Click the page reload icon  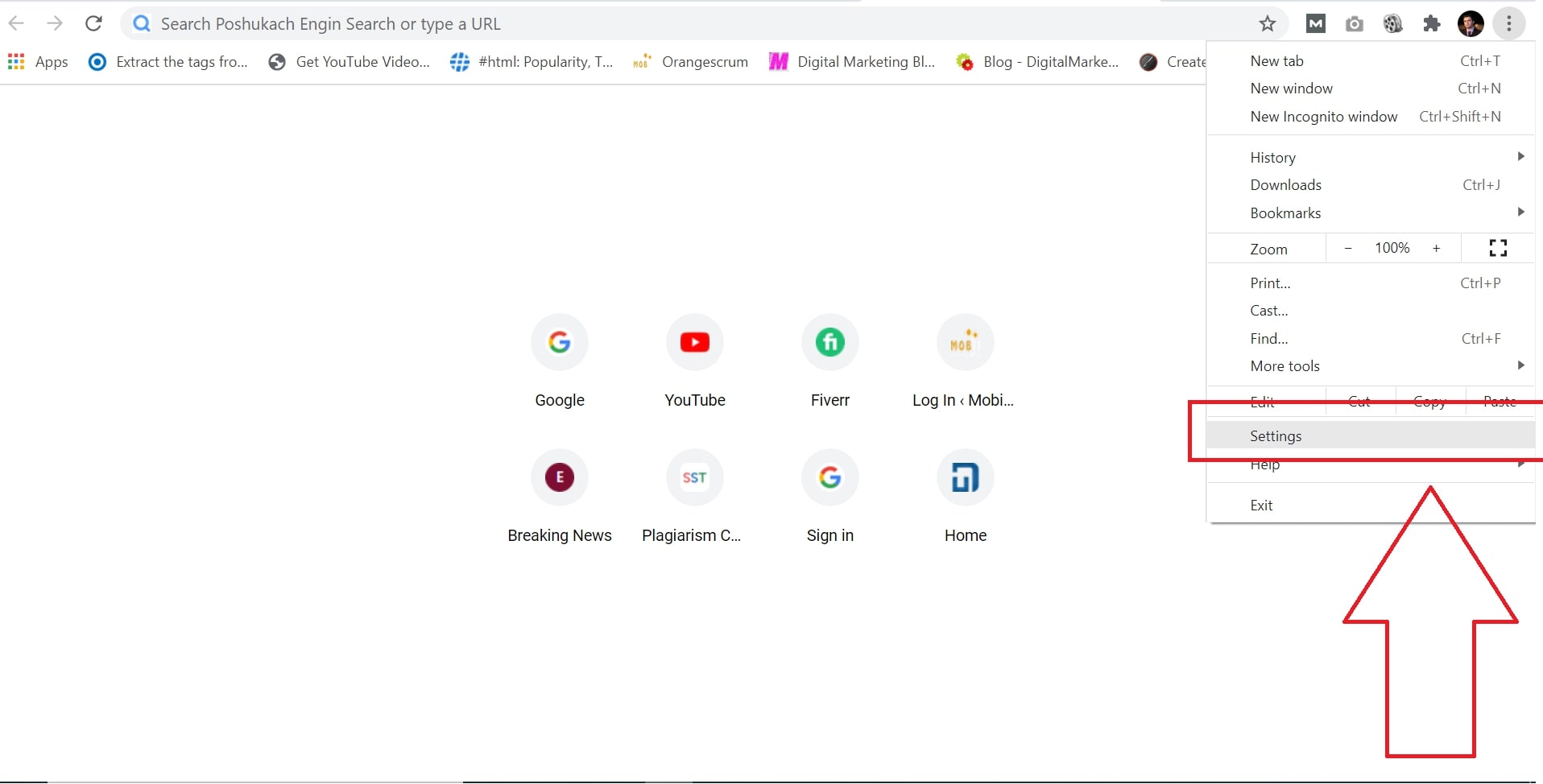[x=93, y=23]
